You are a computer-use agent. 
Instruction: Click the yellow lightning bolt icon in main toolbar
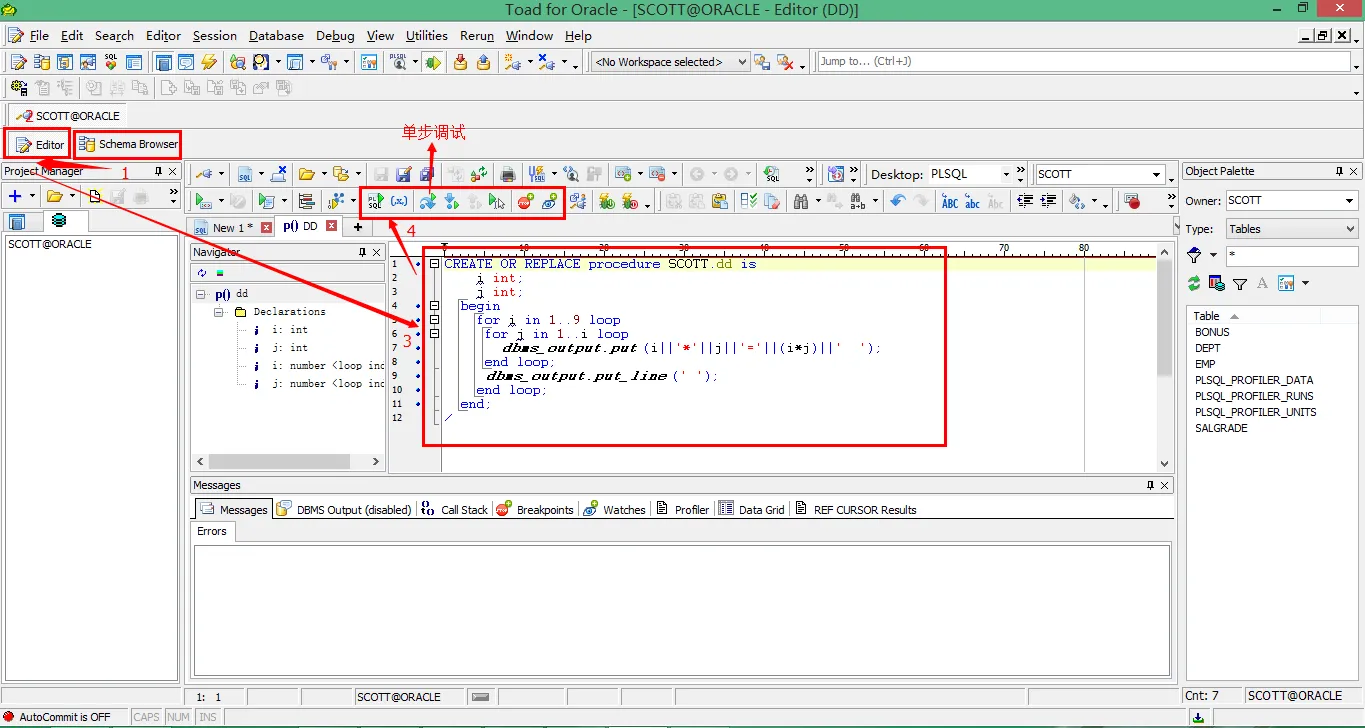point(209,62)
